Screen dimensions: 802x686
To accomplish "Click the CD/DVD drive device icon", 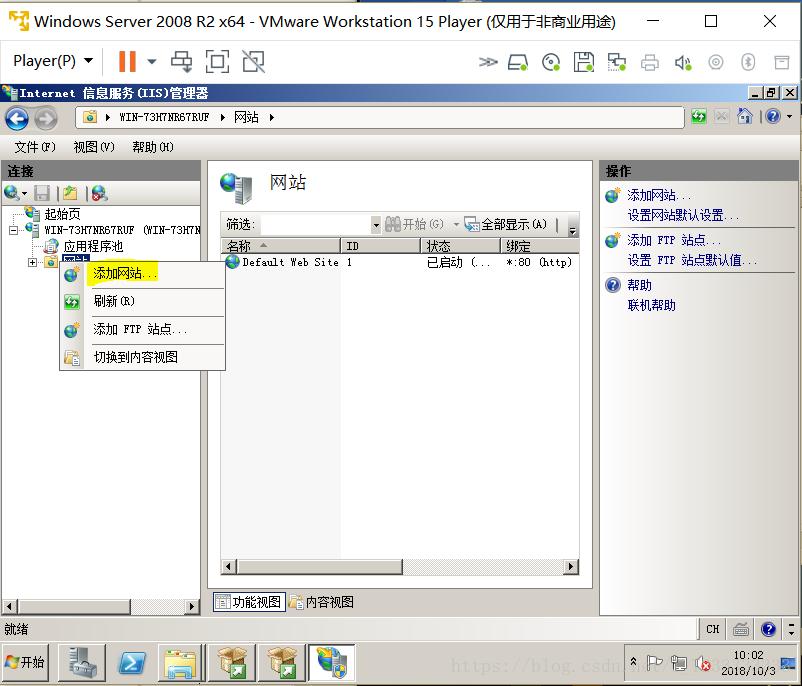I will tap(551, 62).
